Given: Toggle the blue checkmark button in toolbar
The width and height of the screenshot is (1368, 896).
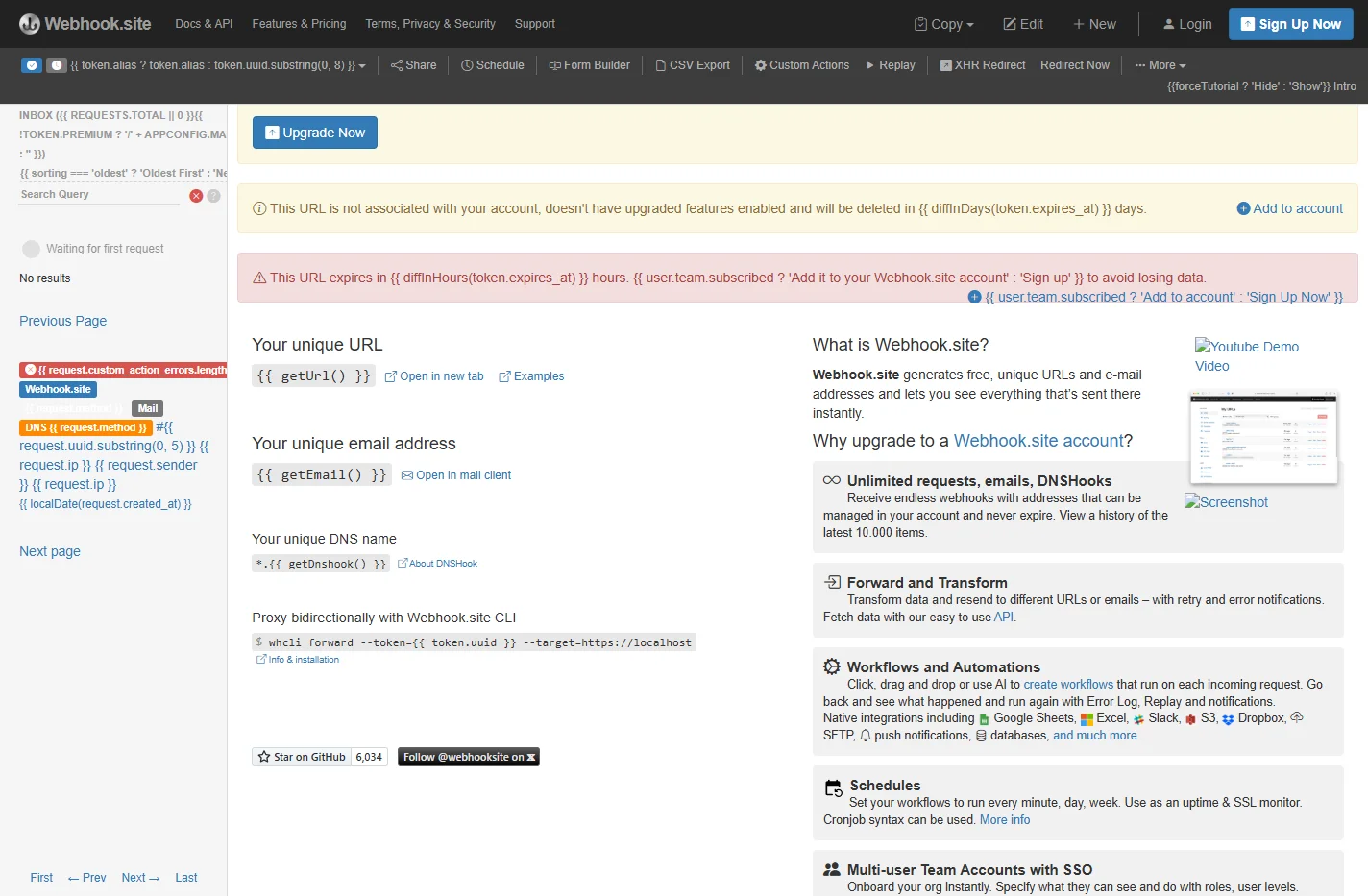Looking at the screenshot, I should tap(32, 65).
